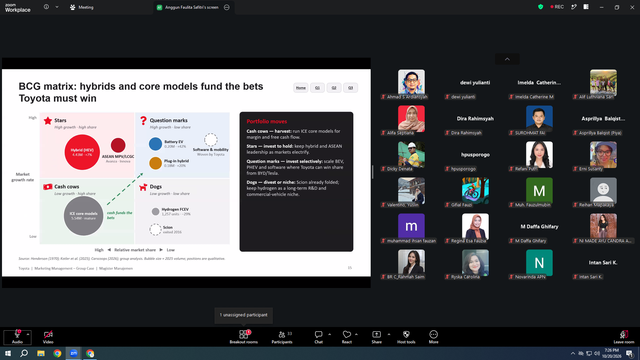The width and height of the screenshot is (640, 360).
Task: Toggle the Audio microphone button
Action: click(x=17, y=337)
